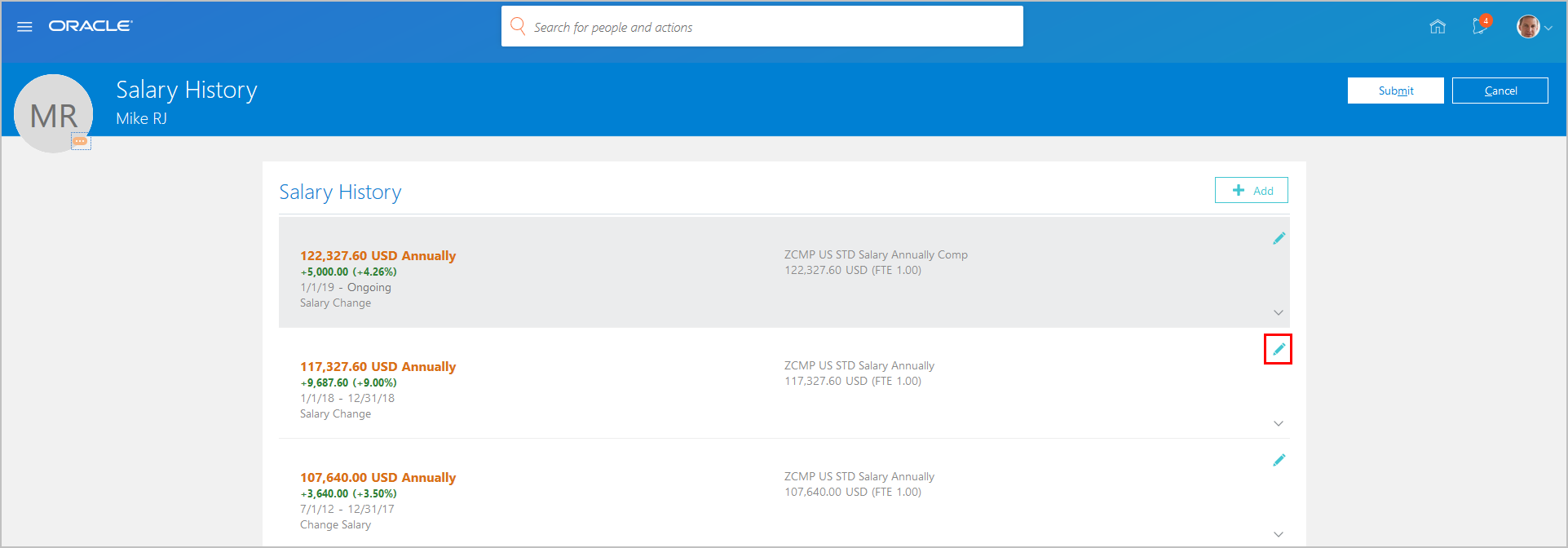
Task: Go to Home via house icon
Action: pos(1438,27)
